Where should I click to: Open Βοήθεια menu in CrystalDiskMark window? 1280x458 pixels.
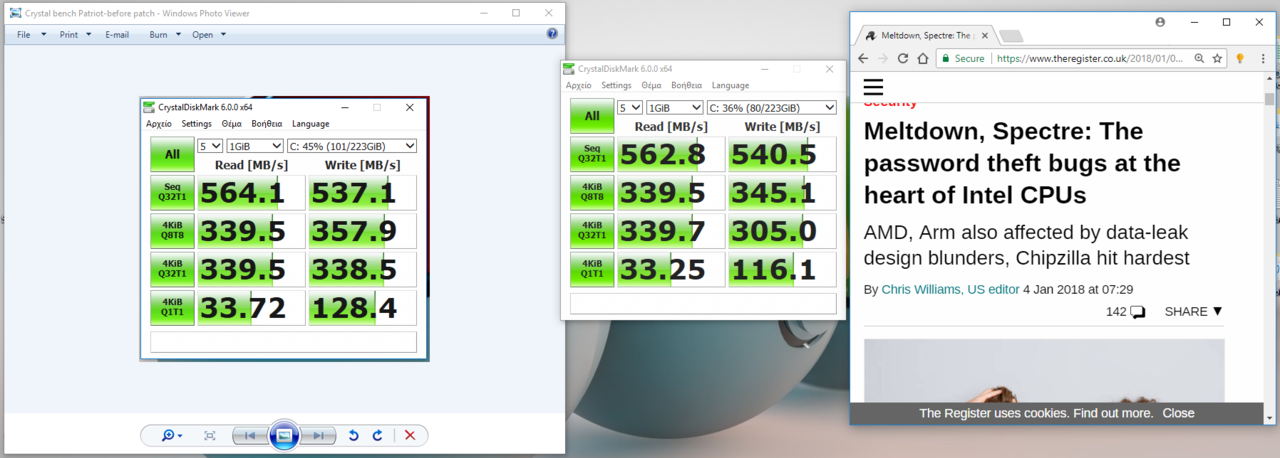click(686, 86)
